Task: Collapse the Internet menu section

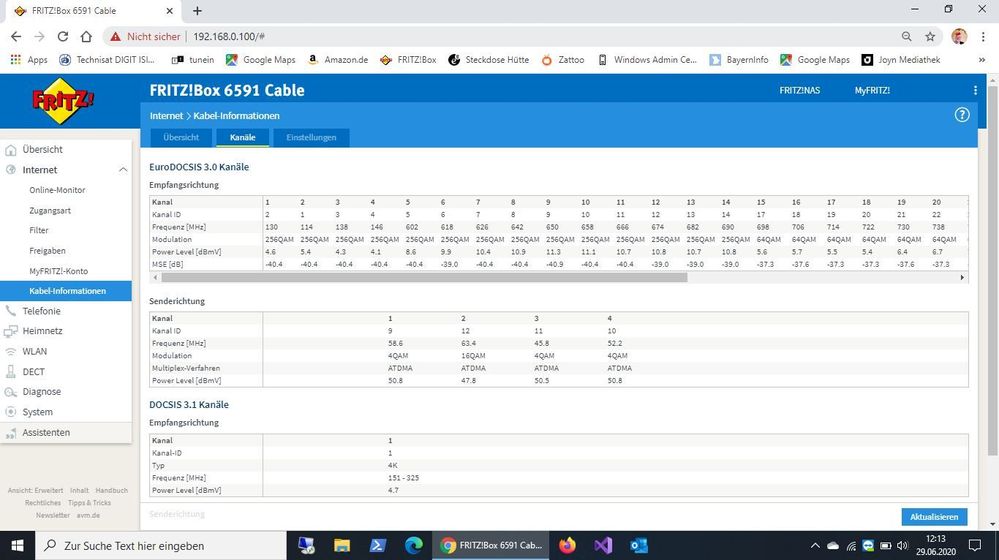Action: (x=123, y=170)
